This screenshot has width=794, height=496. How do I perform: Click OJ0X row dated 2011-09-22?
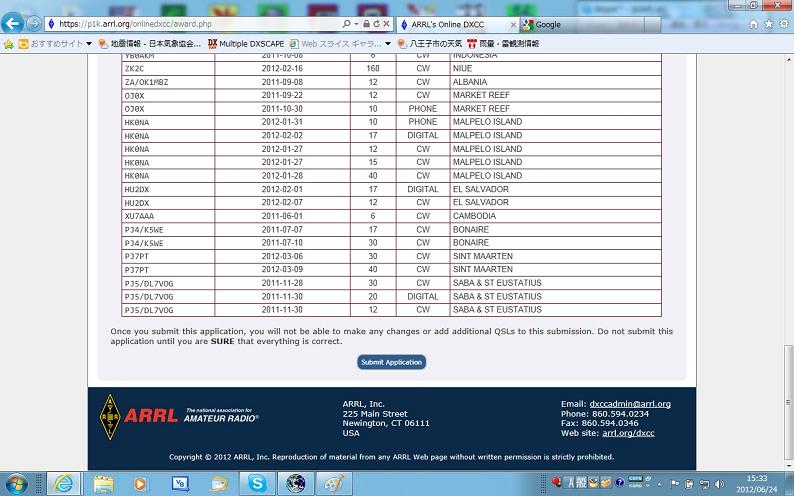click(x=391, y=95)
